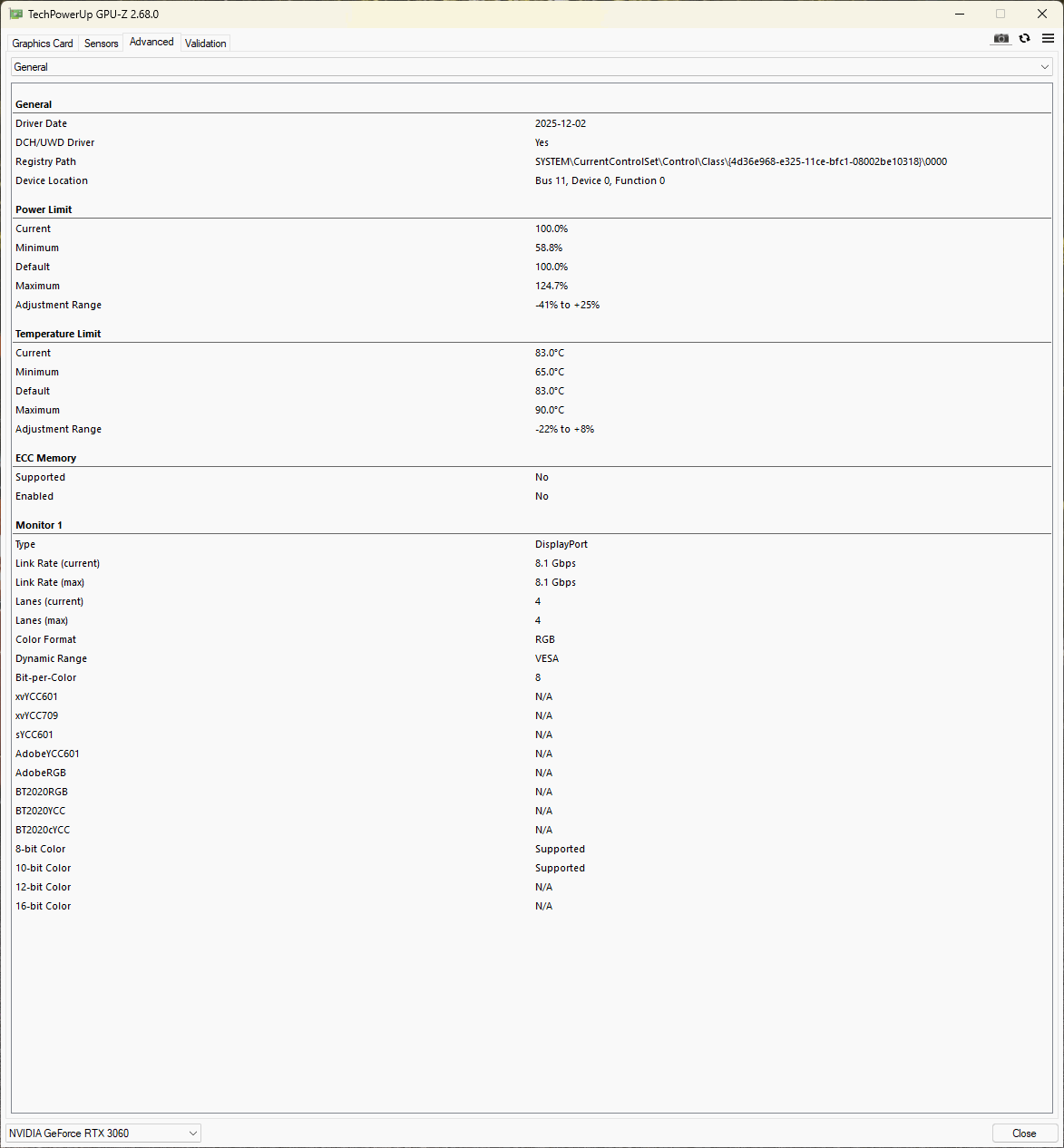The image size is (1064, 1148).
Task: Click the Temperature Limit section header
Action: pyautogui.click(x=58, y=334)
